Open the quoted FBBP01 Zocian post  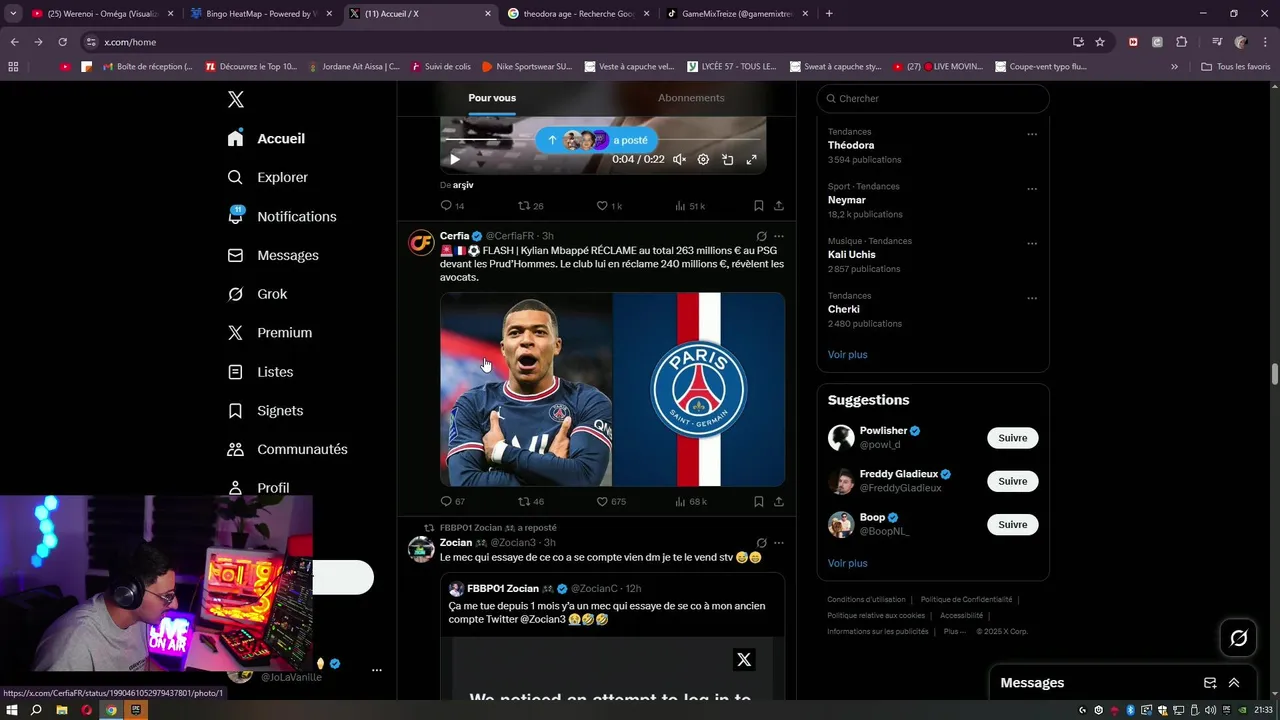(x=612, y=636)
